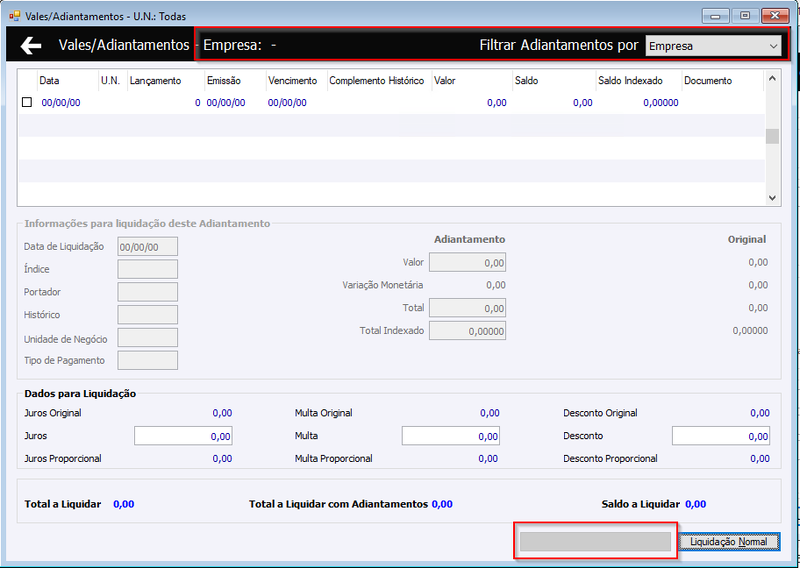
Task: Click the Complemento Histórico column header
Action: tap(377, 81)
